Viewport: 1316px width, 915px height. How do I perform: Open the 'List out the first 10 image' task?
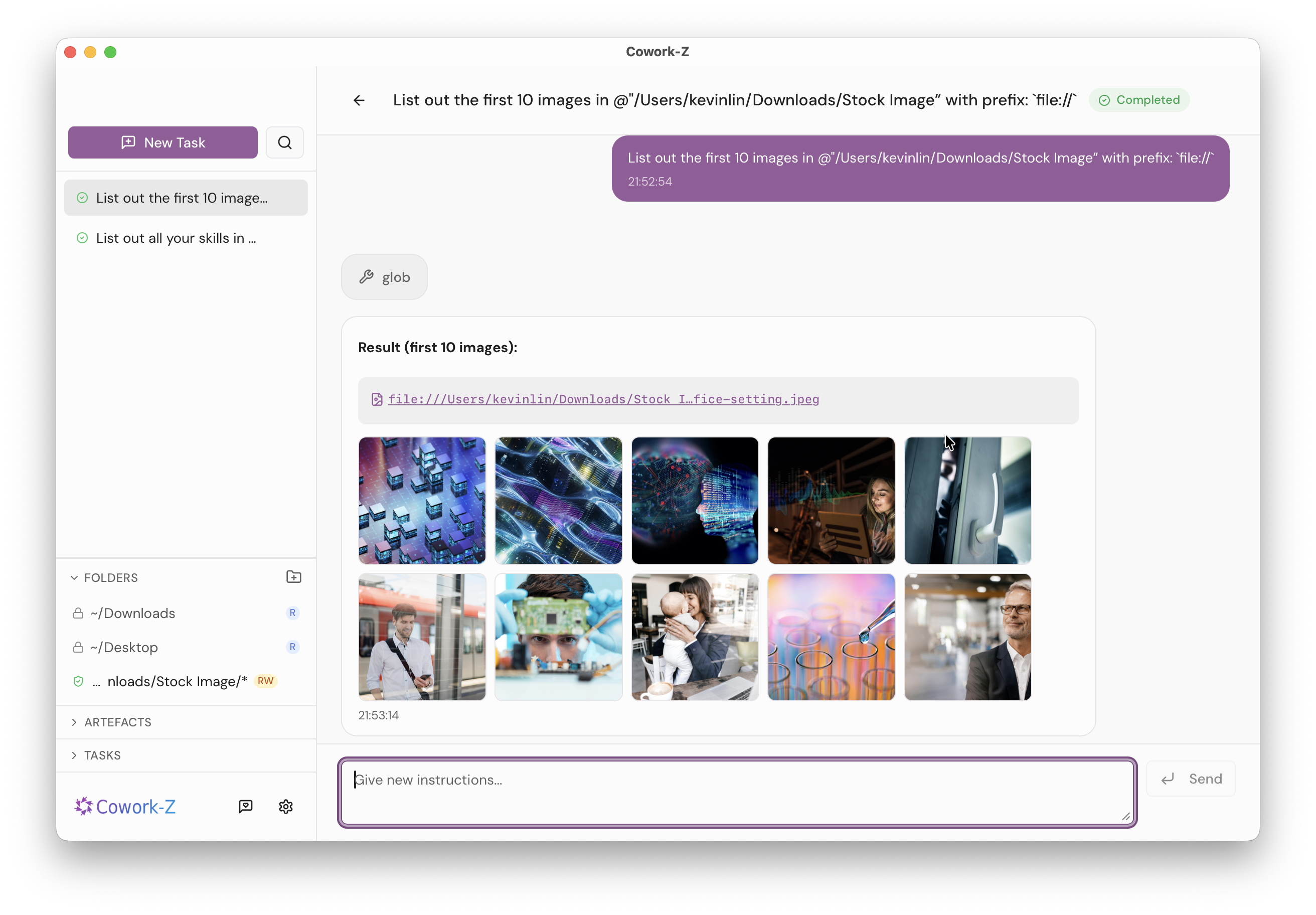tap(182, 198)
